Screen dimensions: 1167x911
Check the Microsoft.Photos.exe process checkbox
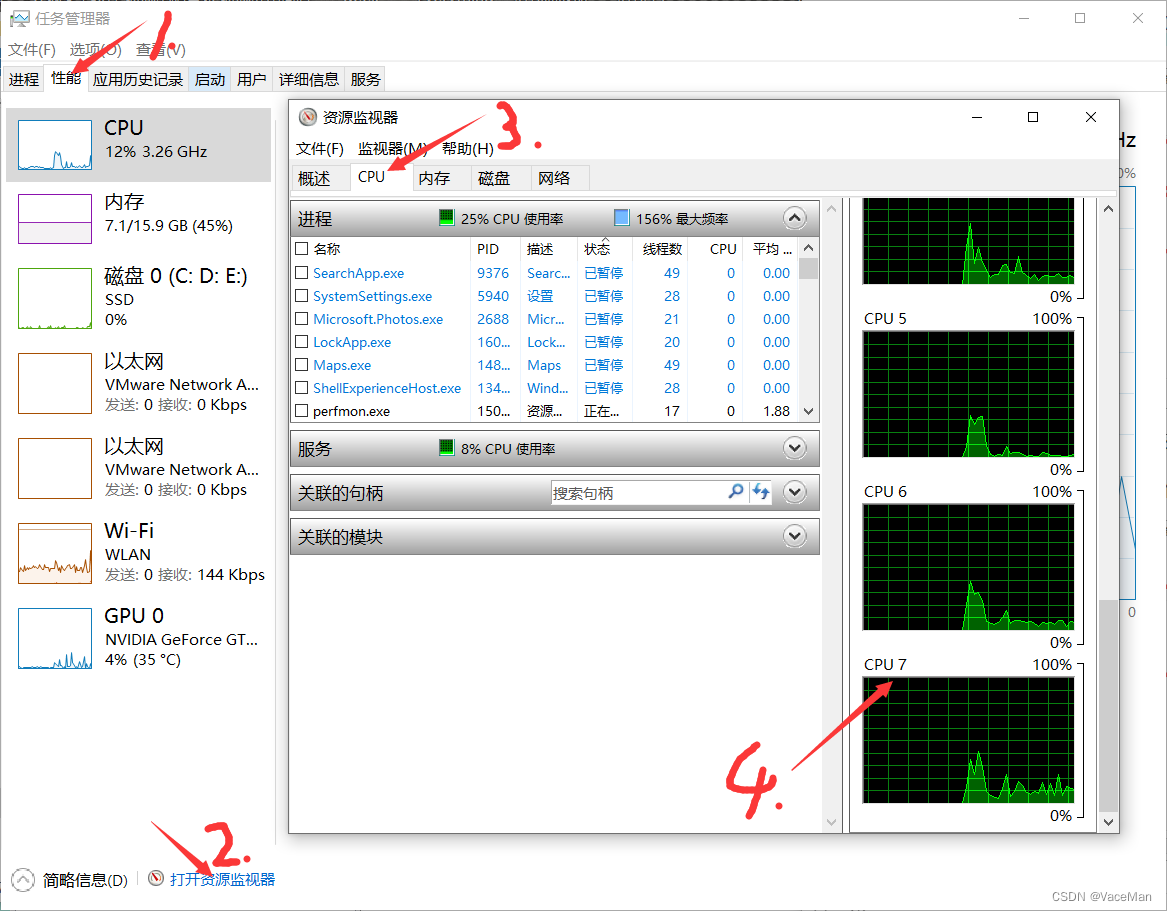click(x=301, y=319)
